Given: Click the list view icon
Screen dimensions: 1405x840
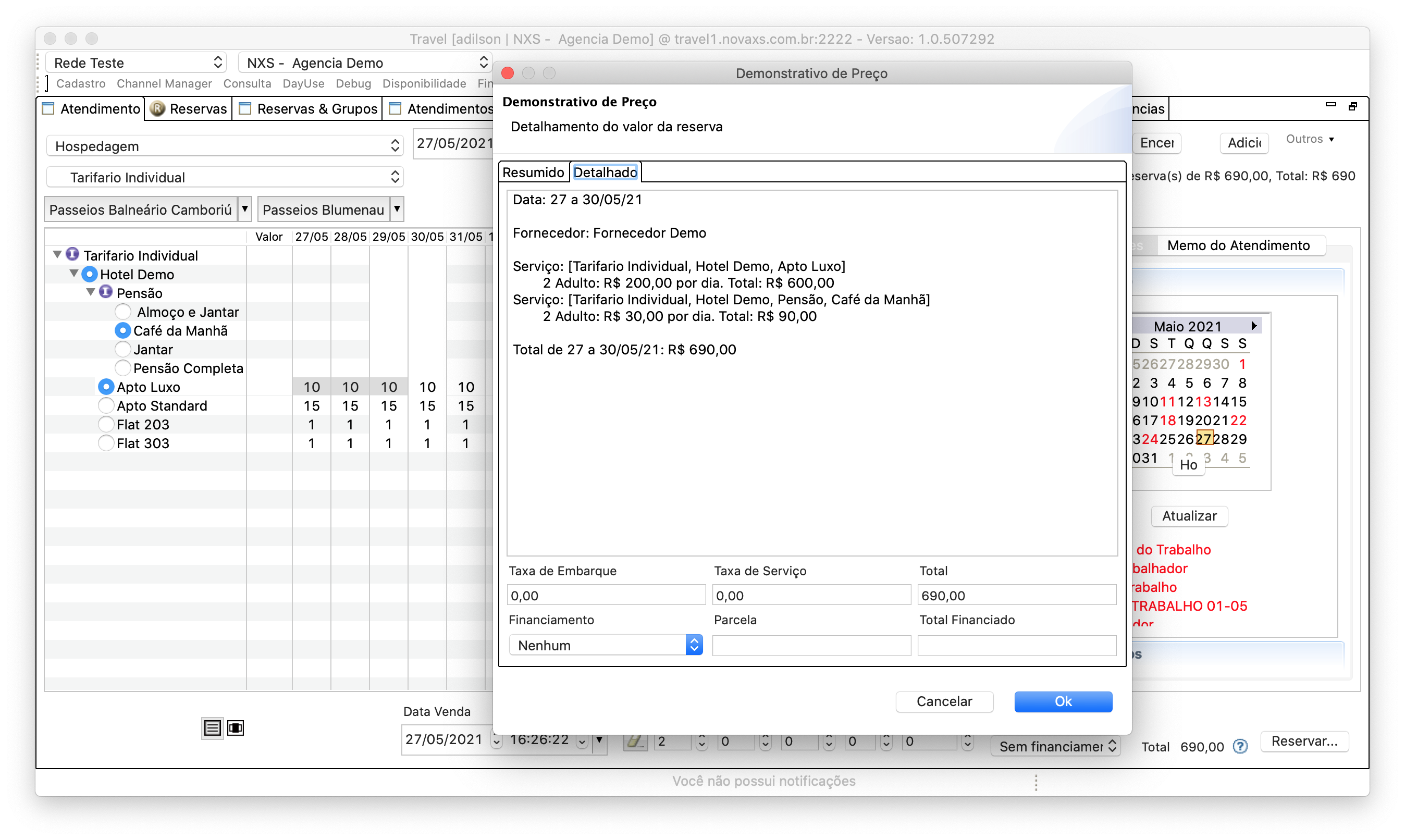Looking at the screenshot, I should click(212, 728).
